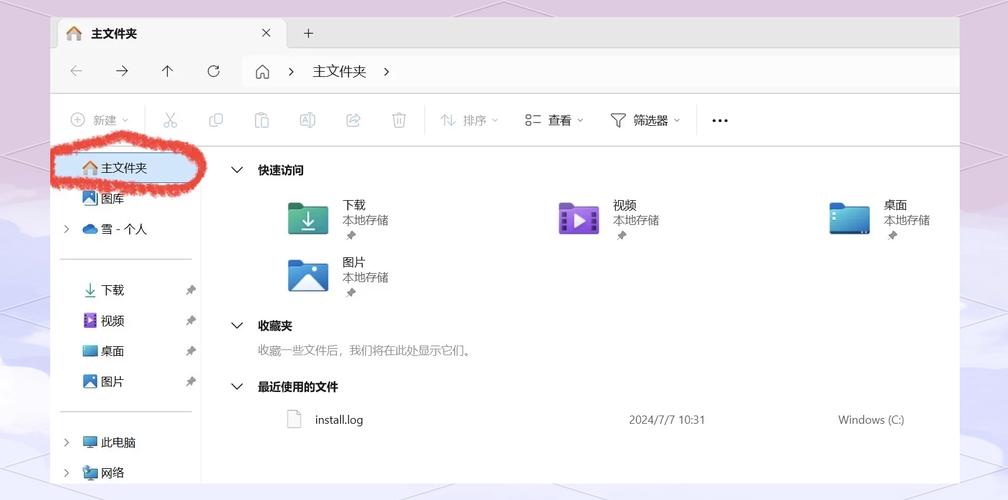Click the Rename icon in toolbar
Image resolution: width=1008 pixels, height=500 pixels.
coord(307,120)
